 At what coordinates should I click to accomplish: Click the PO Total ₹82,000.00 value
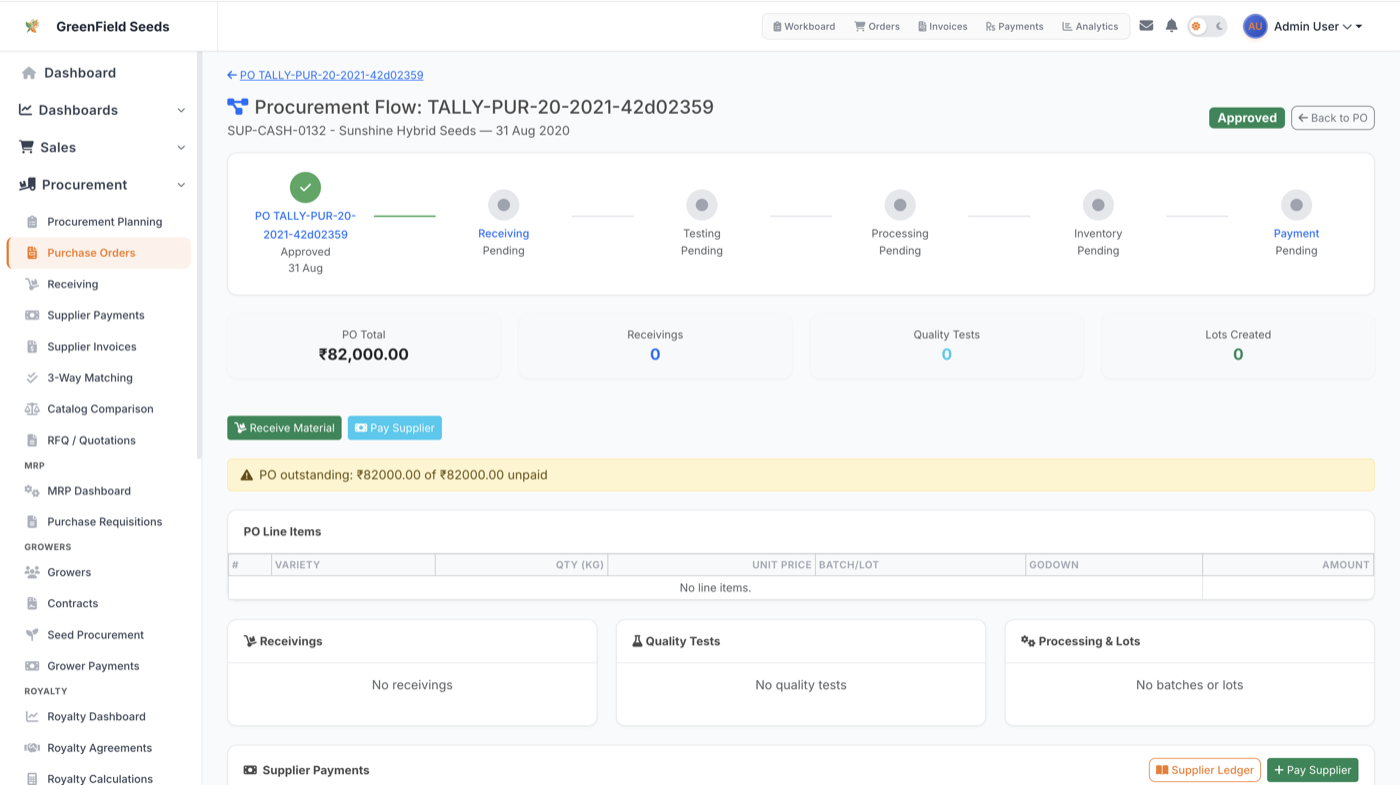click(364, 354)
